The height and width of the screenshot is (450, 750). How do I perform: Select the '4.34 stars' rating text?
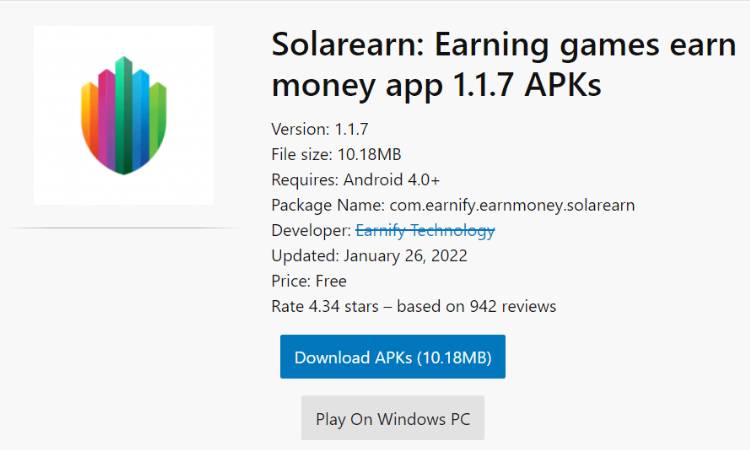343,307
